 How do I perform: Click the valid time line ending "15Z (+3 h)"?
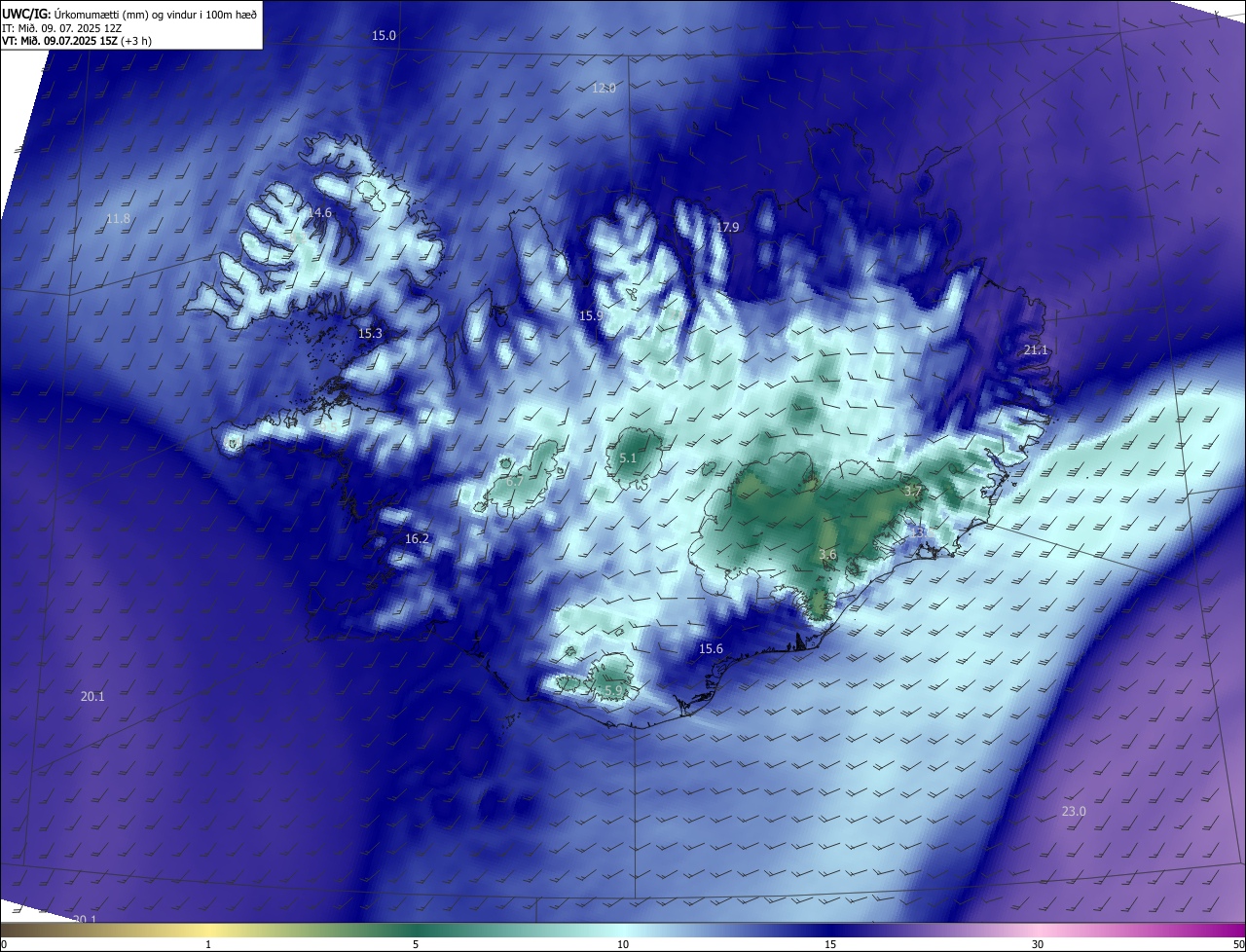(x=76, y=41)
